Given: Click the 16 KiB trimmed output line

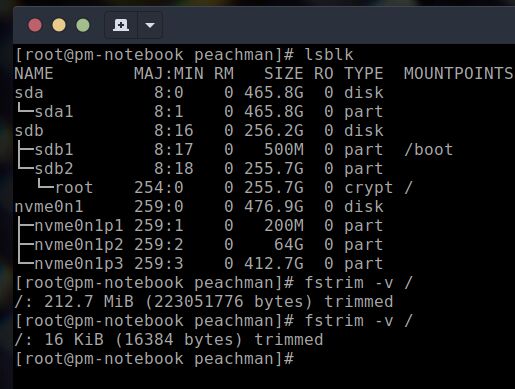Looking at the screenshot, I should coord(169,340).
